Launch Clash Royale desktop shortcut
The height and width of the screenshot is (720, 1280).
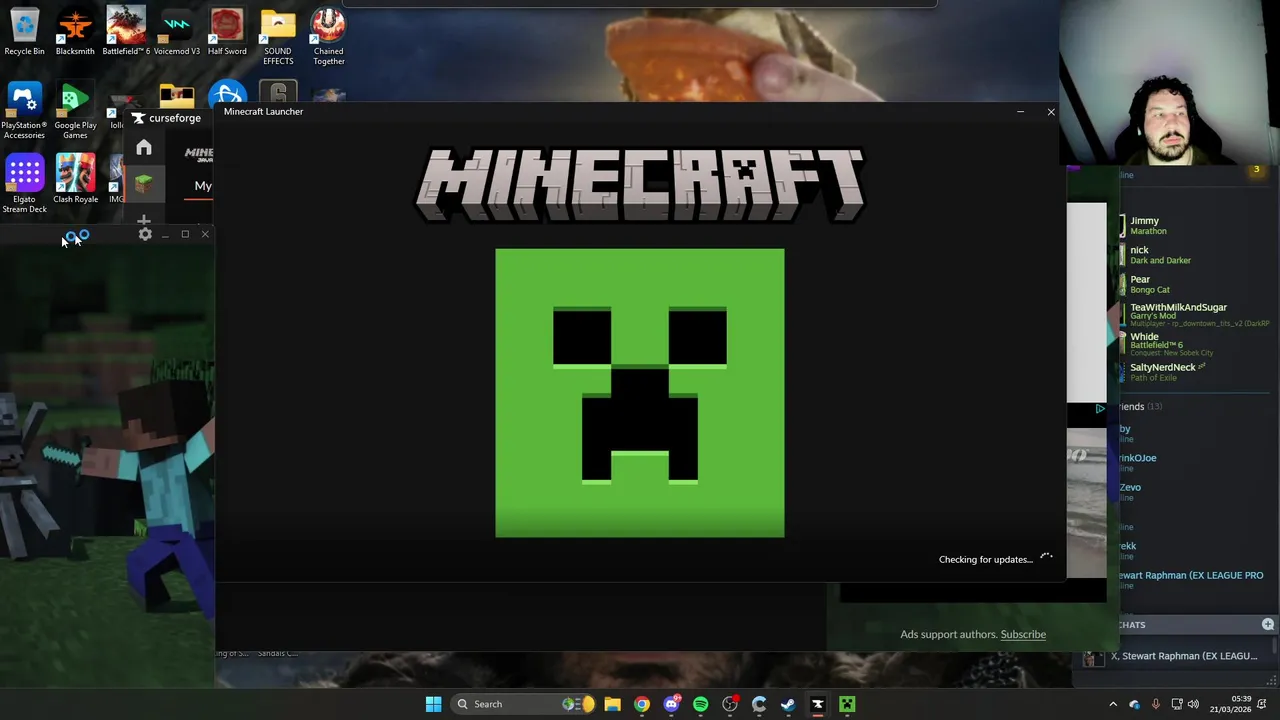point(75,180)
